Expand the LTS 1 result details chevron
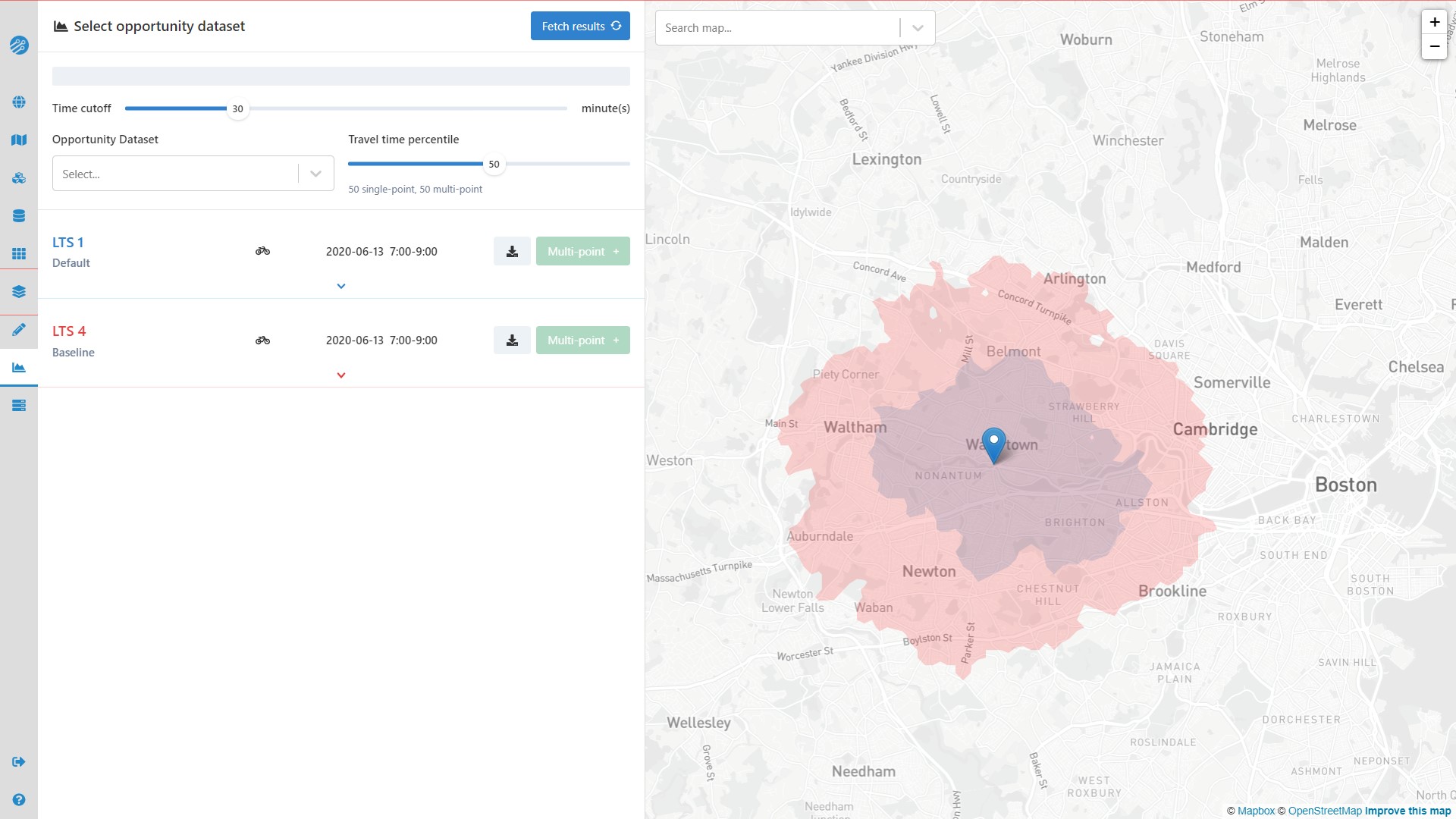1456x819 pixels. point(340,286)
